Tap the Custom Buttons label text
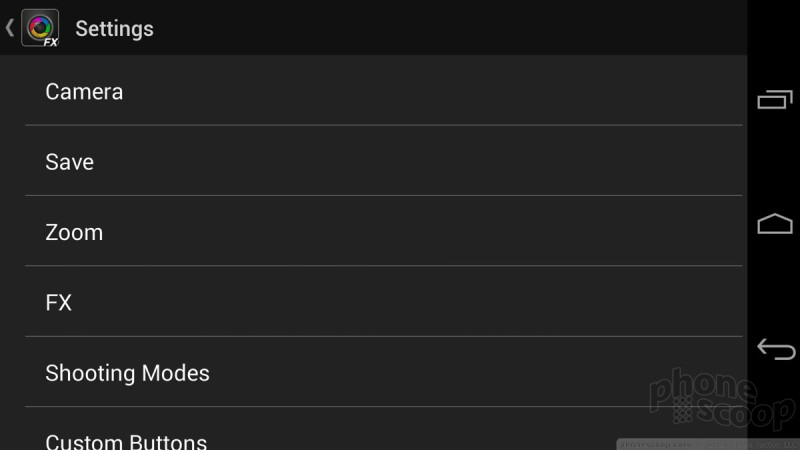Viewport: 800px width, 450px height. [x=126, y=441]
